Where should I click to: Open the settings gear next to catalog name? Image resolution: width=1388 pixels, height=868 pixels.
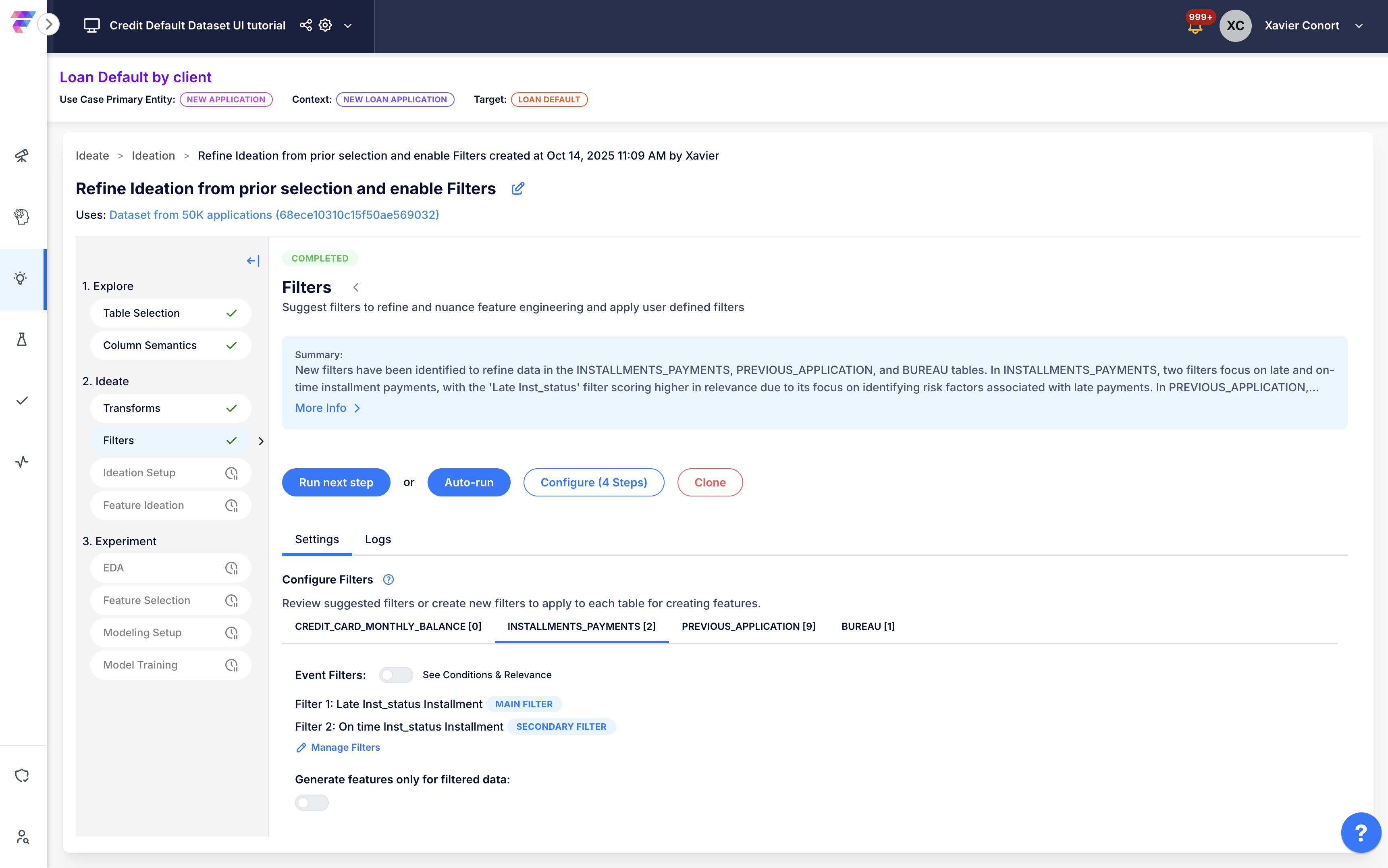(x=326, y=25)
